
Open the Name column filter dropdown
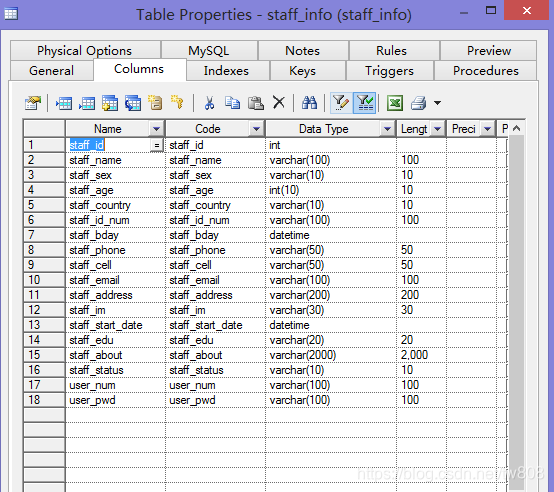[156, 129]
